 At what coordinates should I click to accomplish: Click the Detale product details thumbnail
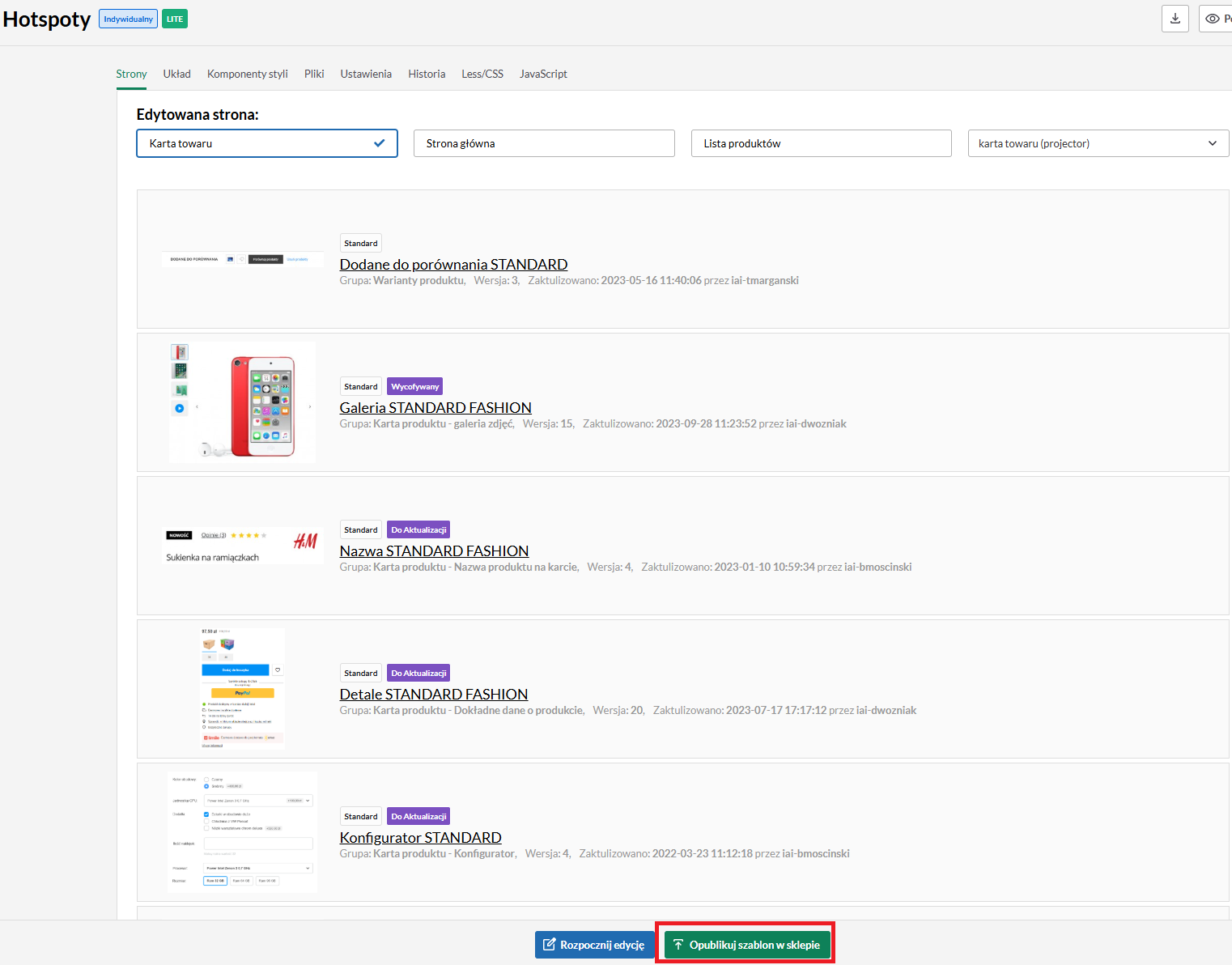tap(242, 689)
